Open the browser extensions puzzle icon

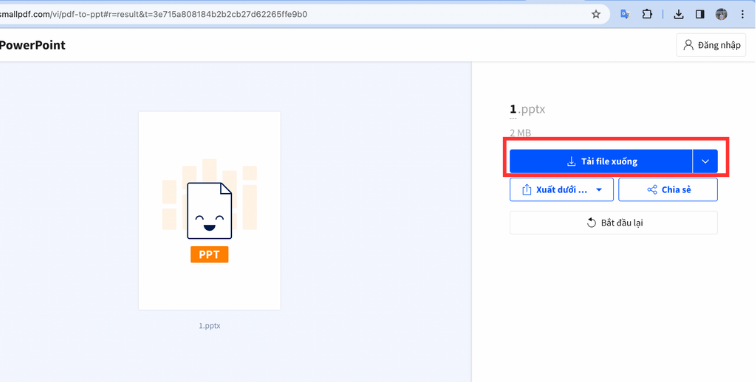click(x=647, y=14)
